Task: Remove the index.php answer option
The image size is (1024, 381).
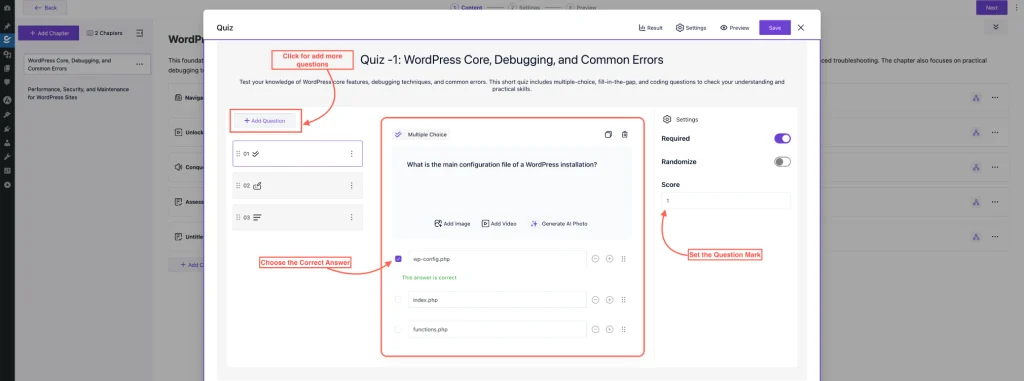Action: point(596,300)
